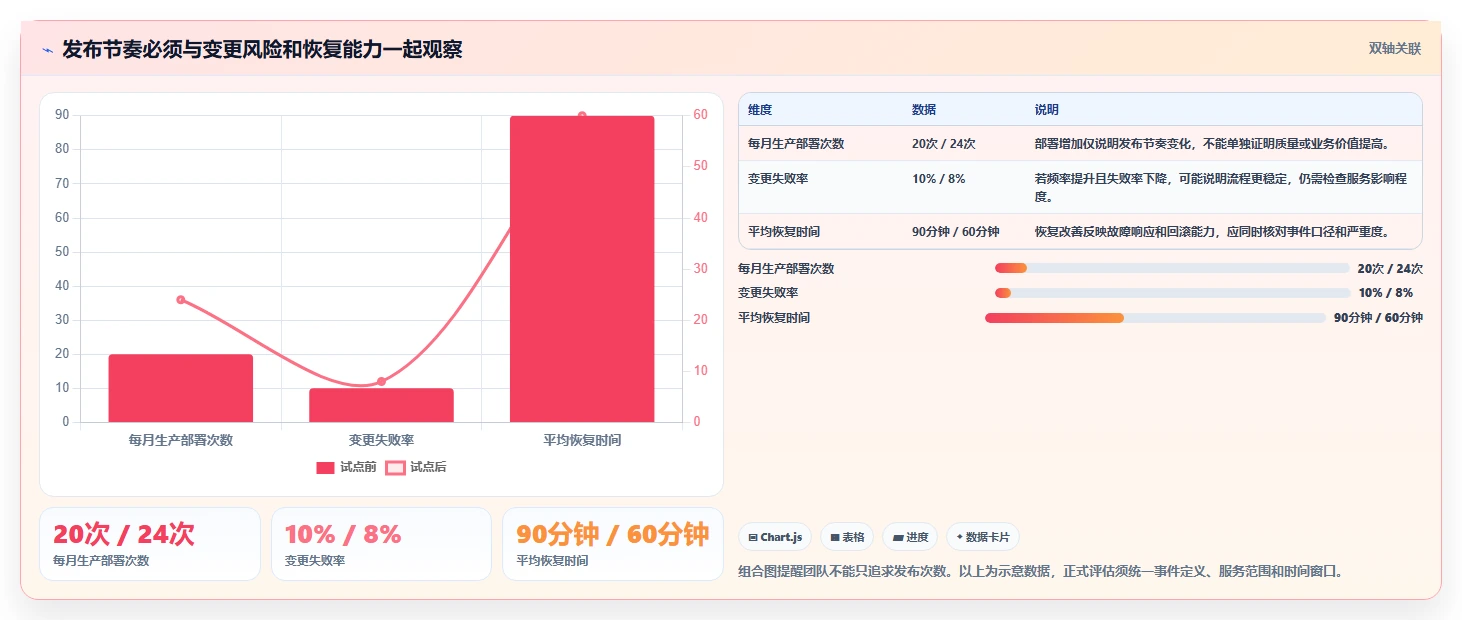Select the 表格 chip

pos(847,537)
